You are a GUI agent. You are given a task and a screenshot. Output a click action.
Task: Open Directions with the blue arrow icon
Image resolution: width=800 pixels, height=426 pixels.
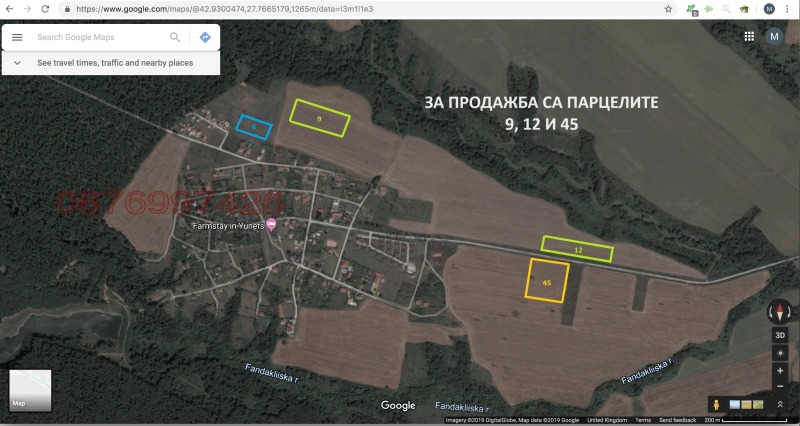pyautogui.click(x=204, y=37)
